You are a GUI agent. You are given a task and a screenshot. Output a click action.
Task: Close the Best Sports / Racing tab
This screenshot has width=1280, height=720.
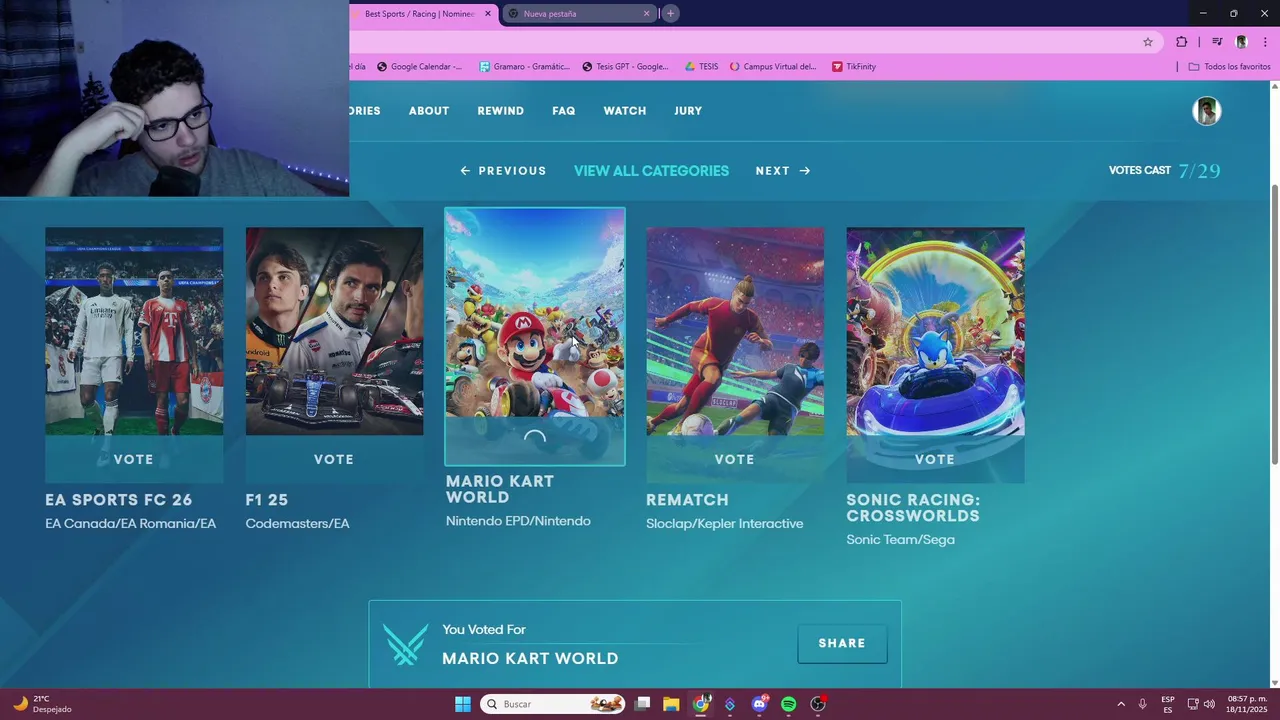coord(488,13)
